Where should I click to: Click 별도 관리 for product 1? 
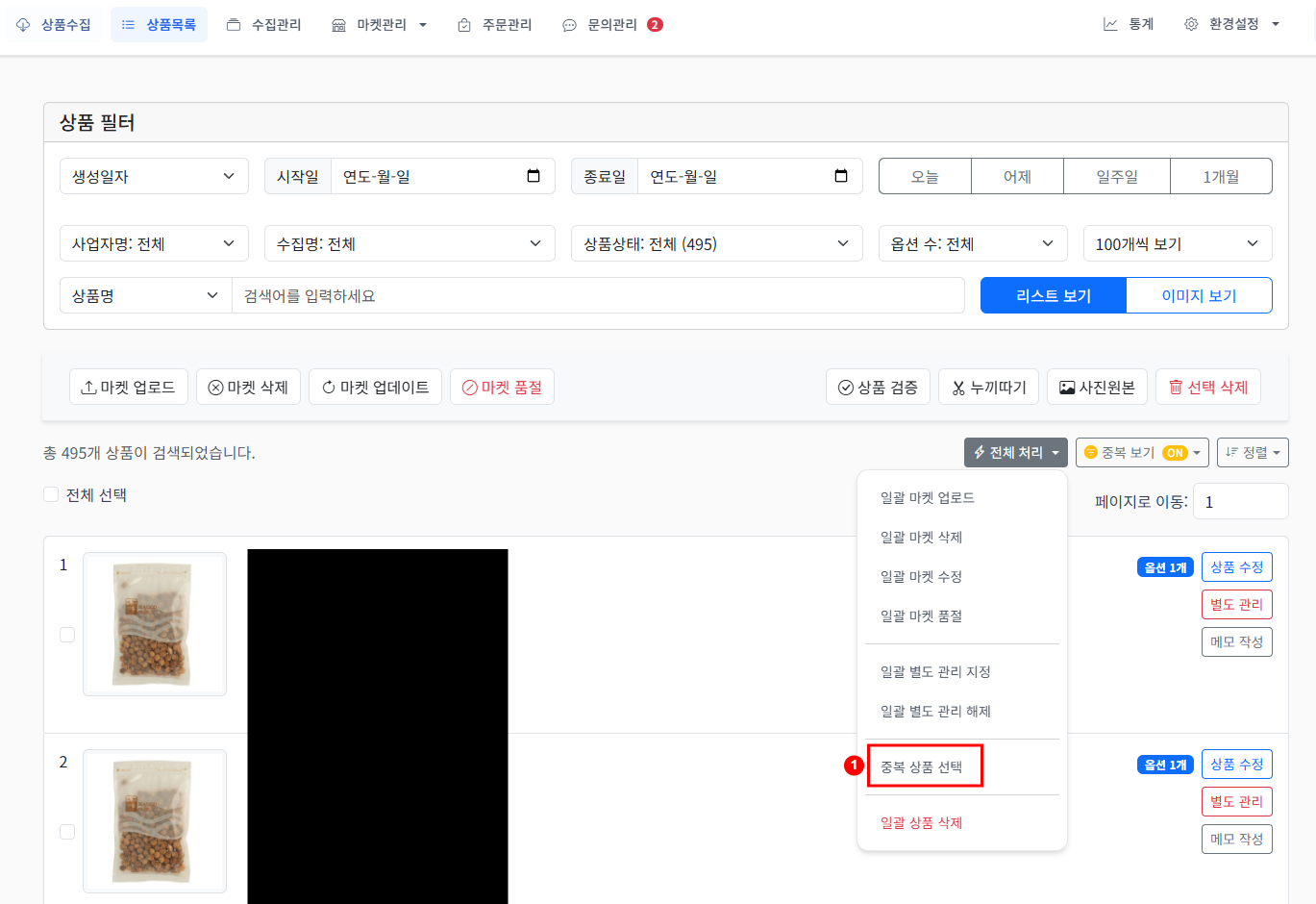(1236, 604)
